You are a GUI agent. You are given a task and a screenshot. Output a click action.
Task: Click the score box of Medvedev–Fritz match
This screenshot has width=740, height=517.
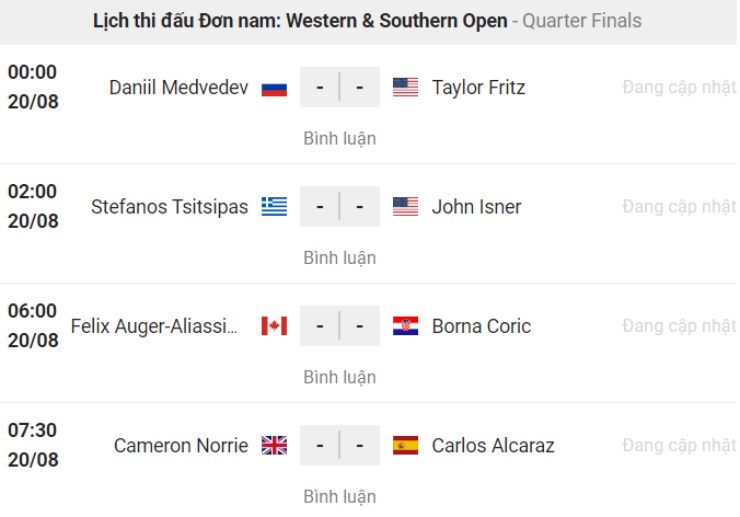point(340,88)
